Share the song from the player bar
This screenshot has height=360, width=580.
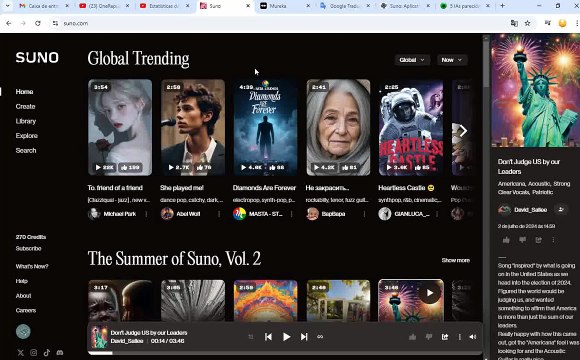[445, 337]
